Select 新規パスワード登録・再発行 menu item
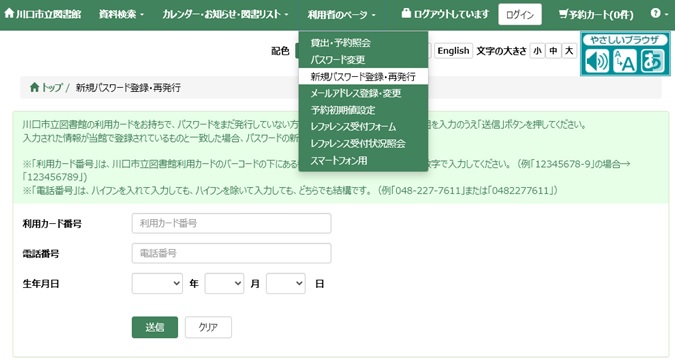Image resolution: width=675 pixels, height=361 pixels. [363, 76]
